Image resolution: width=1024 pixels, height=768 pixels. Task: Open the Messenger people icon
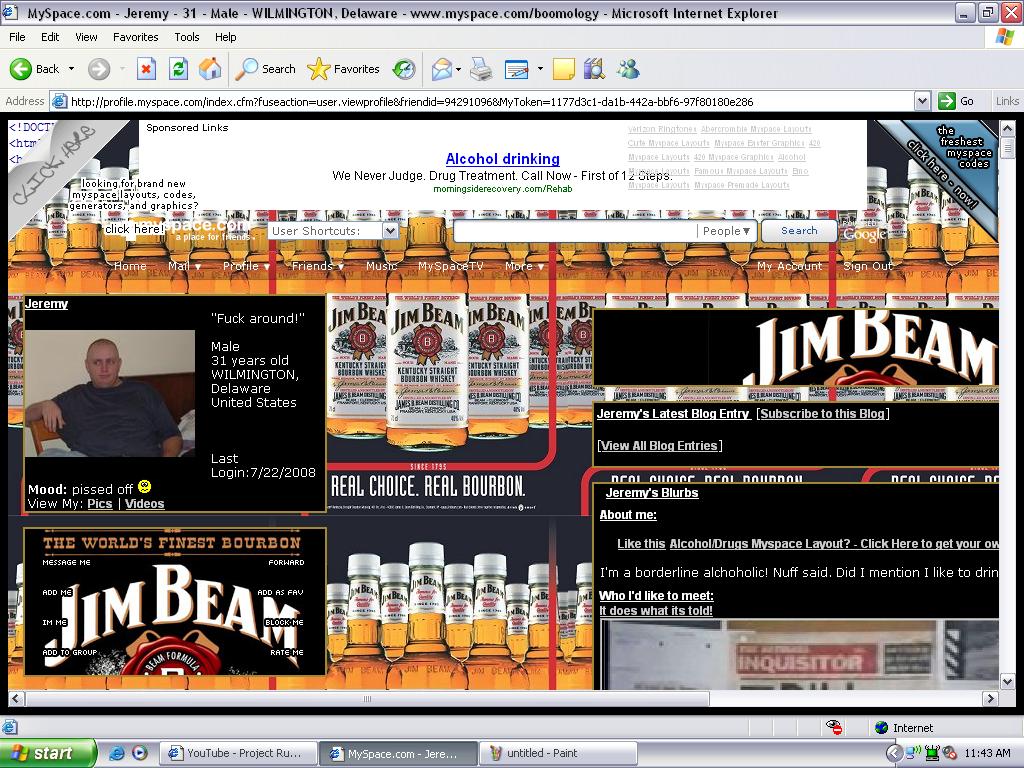(628, 69)
